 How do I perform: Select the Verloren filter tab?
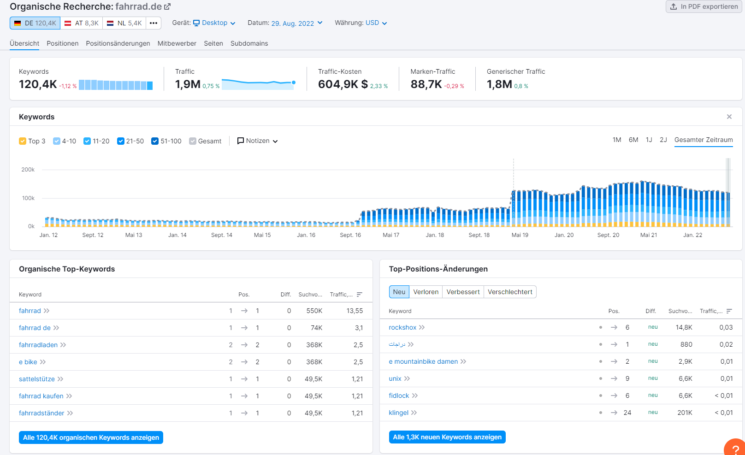click(426, 292)
